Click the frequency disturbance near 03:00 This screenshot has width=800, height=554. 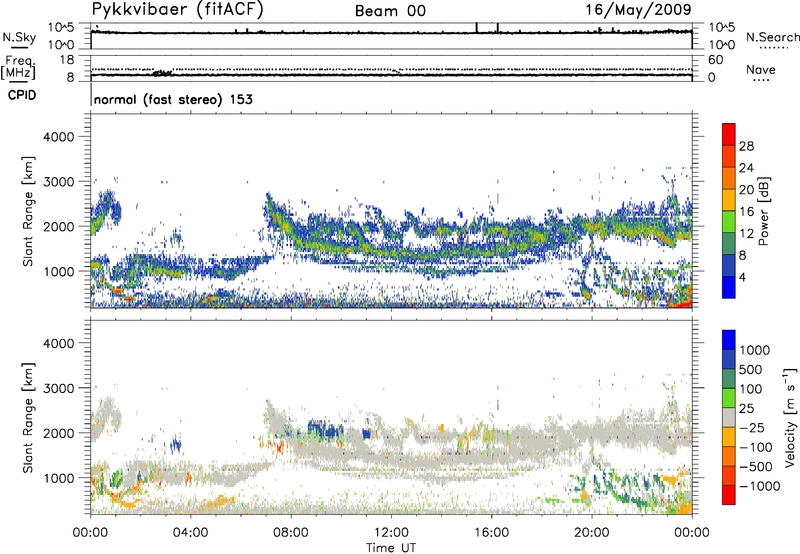(163, 73)
